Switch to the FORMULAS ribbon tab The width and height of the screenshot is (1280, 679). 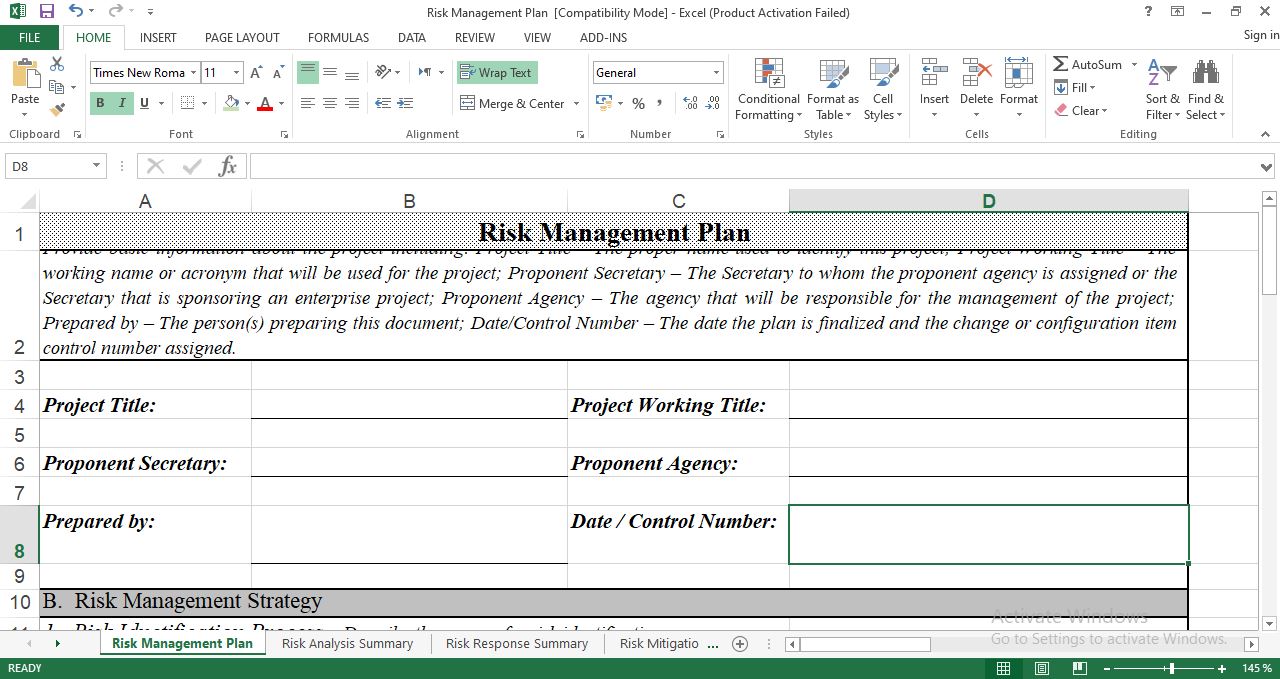tap(338, 37)
